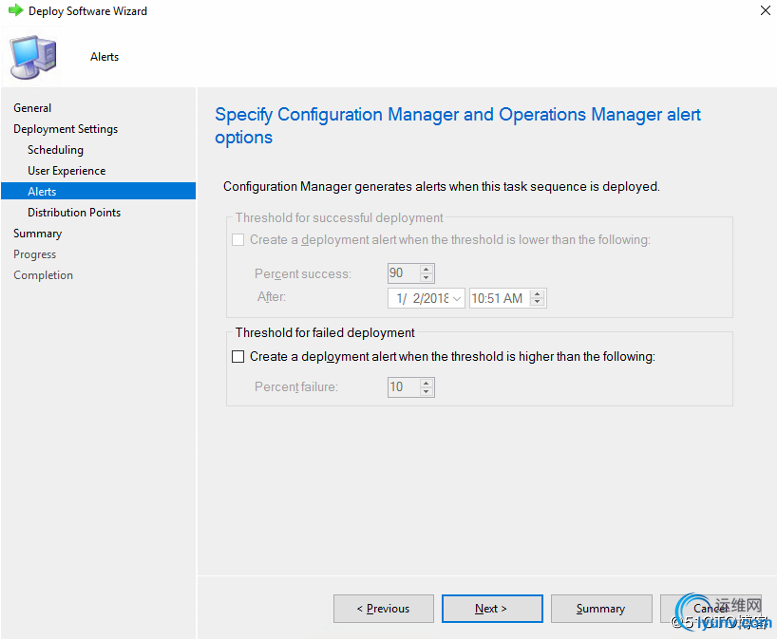Click the green arrow wizard title icon
The image size is (778, 639).
click(x=16, y=10)
